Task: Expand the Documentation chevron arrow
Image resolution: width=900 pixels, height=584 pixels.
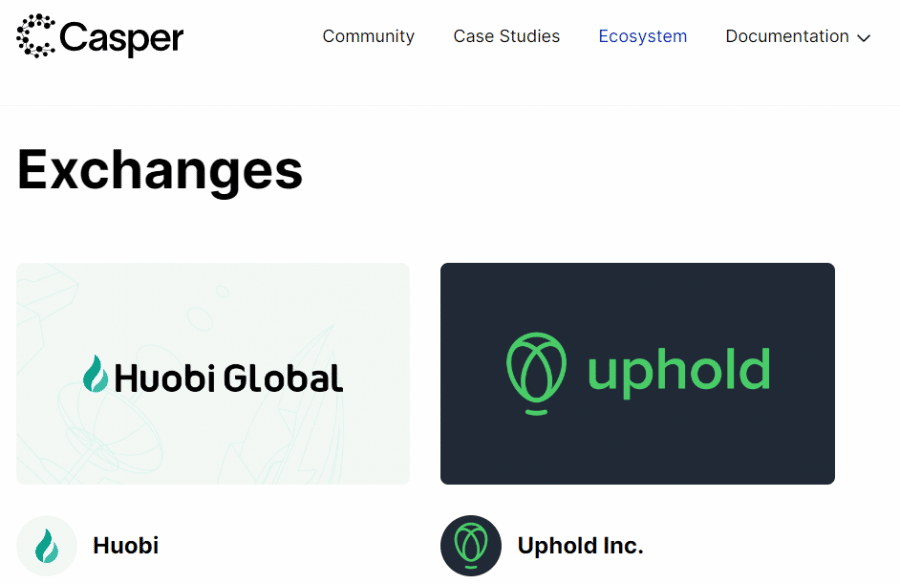Action: coord(864,38)
